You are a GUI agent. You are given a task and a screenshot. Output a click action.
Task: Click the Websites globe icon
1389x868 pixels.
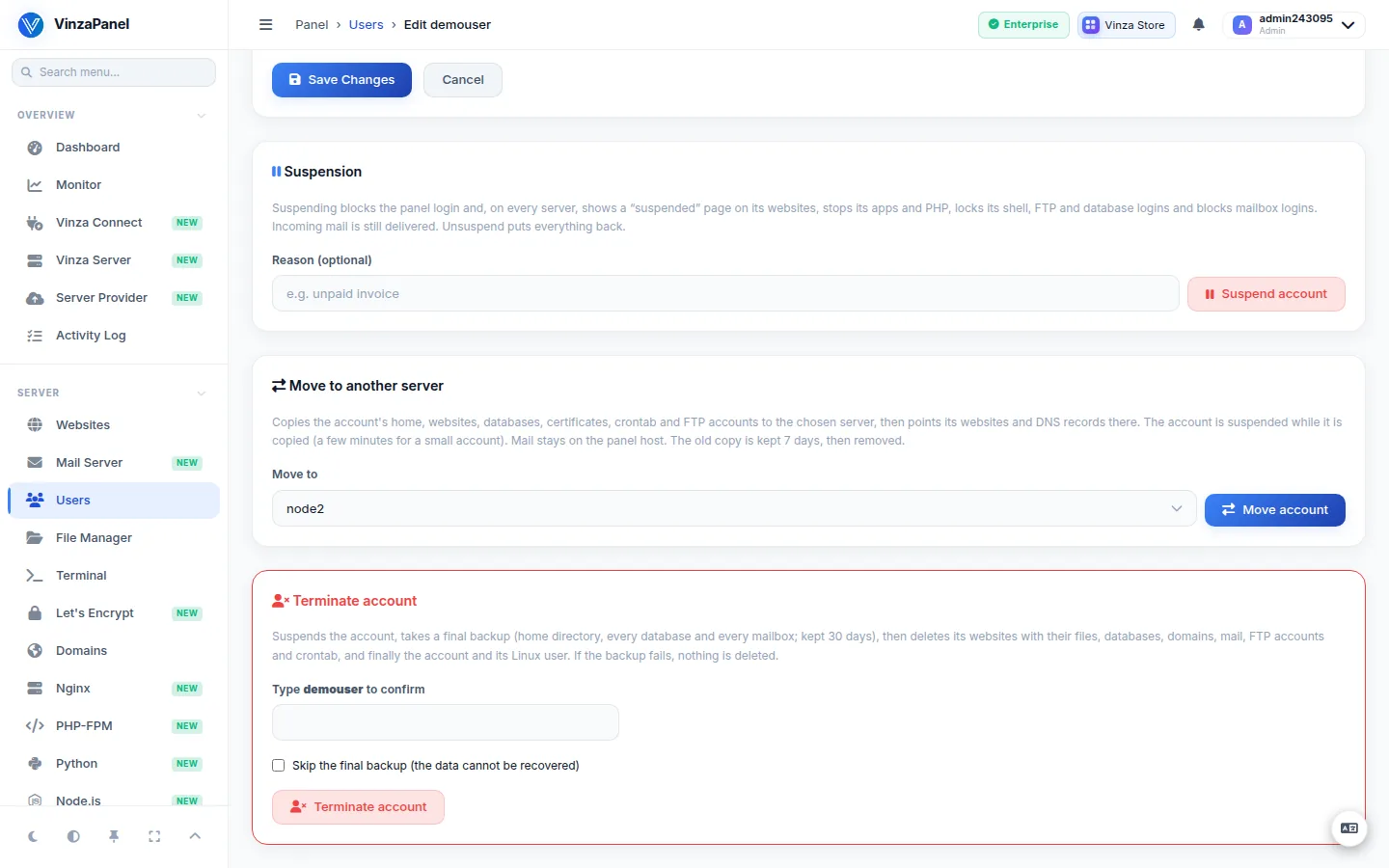pyautogui.click(x=35, y=425)
